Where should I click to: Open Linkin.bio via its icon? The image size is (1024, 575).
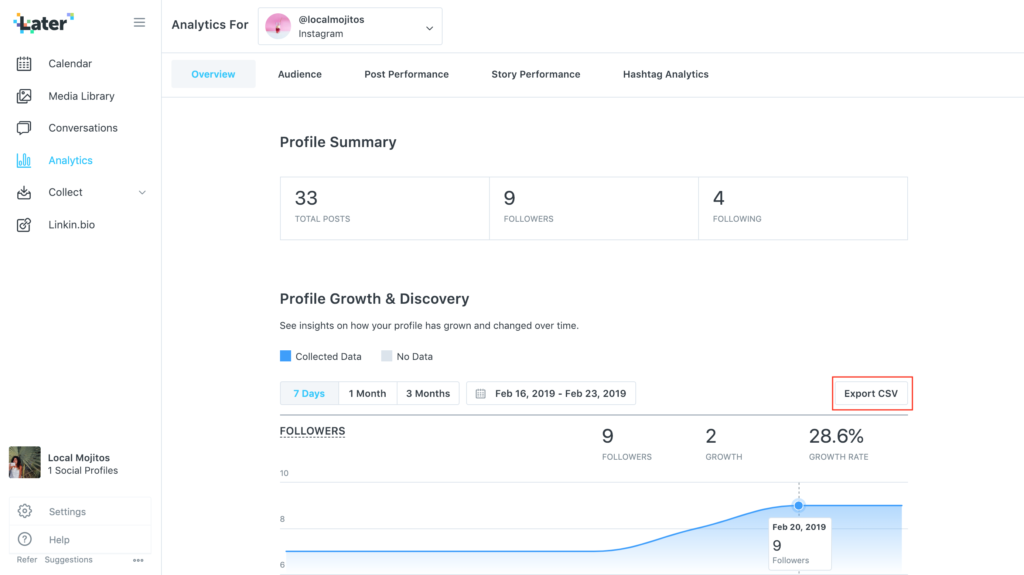click(x=24, y=225)
